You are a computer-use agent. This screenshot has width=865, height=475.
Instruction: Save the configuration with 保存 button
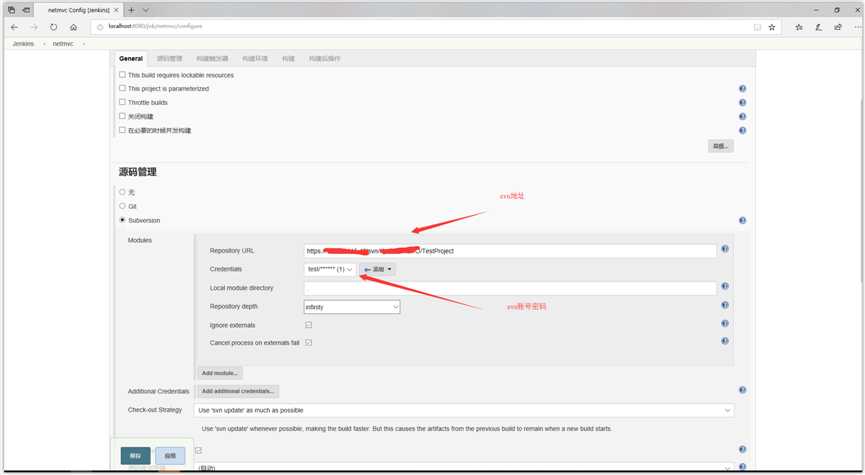pos(135,456)
